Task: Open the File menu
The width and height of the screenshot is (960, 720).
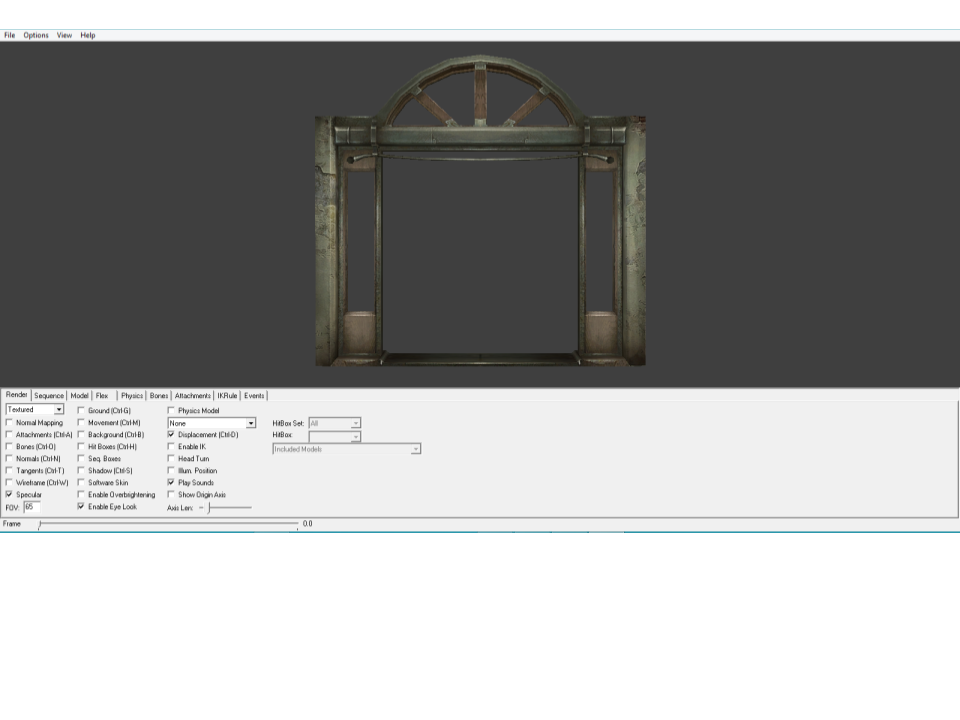Action: [x=9, y=35]
